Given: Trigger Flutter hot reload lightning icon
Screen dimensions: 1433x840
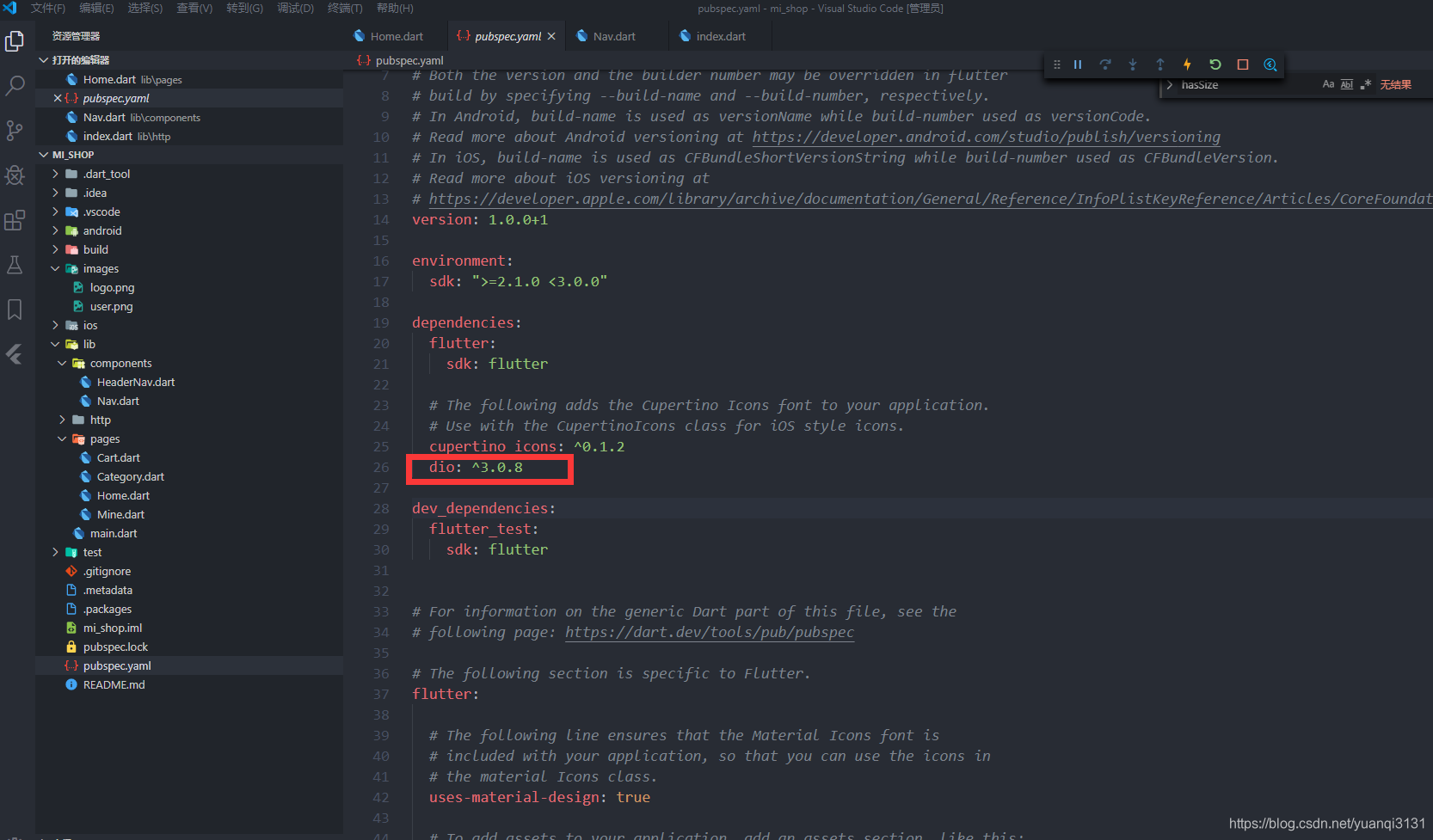Looking at the screenshot, I should click(x=1188, y=64).
